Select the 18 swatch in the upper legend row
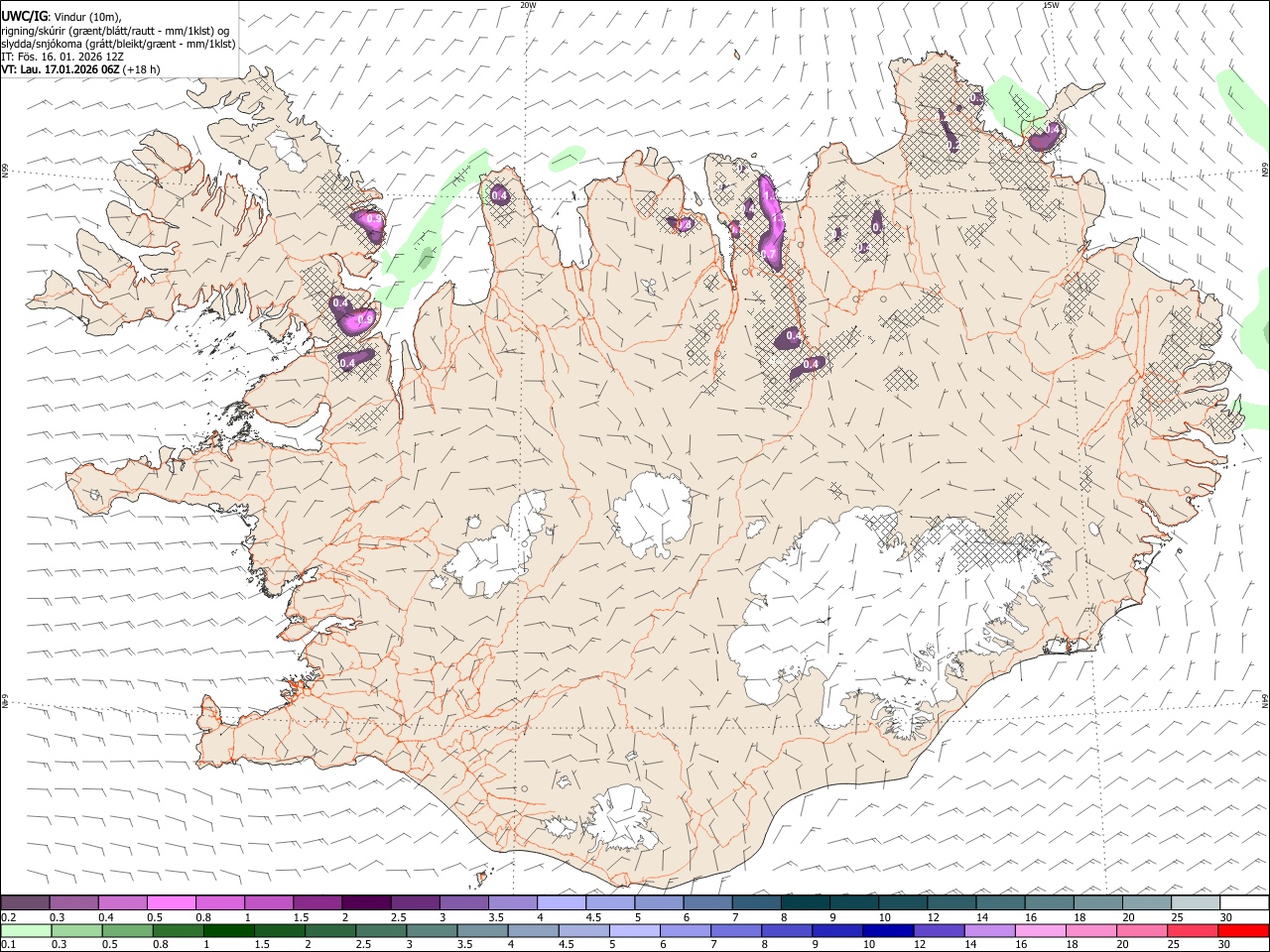The width and height of the screenshot is (1270, 952). tap(1097, 902)
